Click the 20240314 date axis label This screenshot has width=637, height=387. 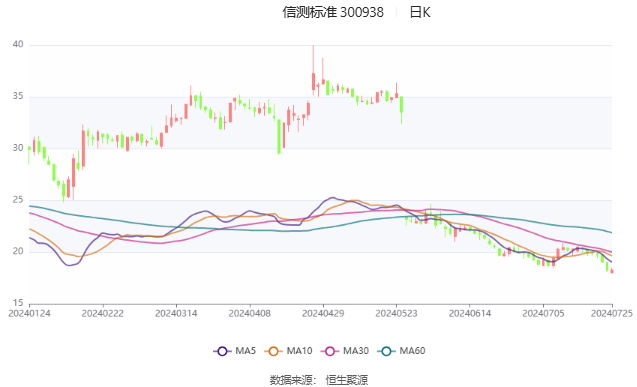[x=176, y=313]
